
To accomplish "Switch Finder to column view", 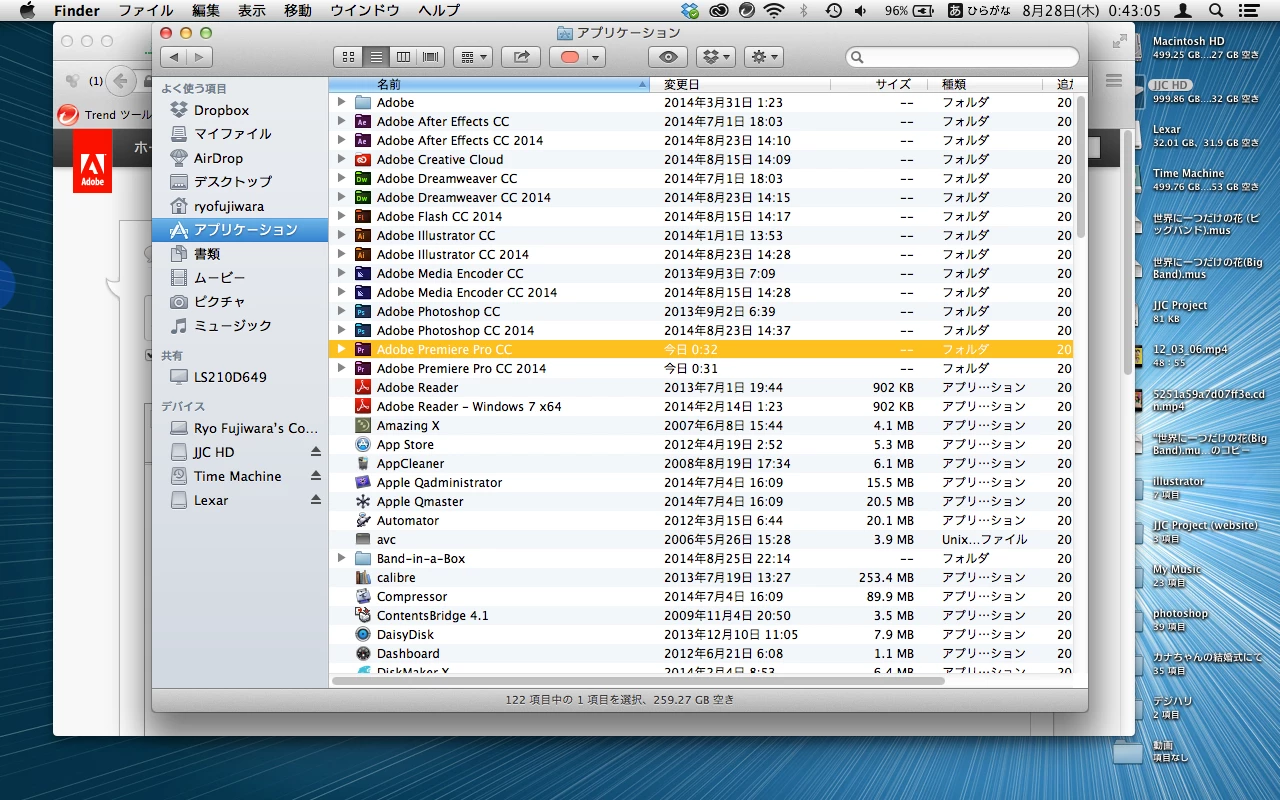I will 404,57.
